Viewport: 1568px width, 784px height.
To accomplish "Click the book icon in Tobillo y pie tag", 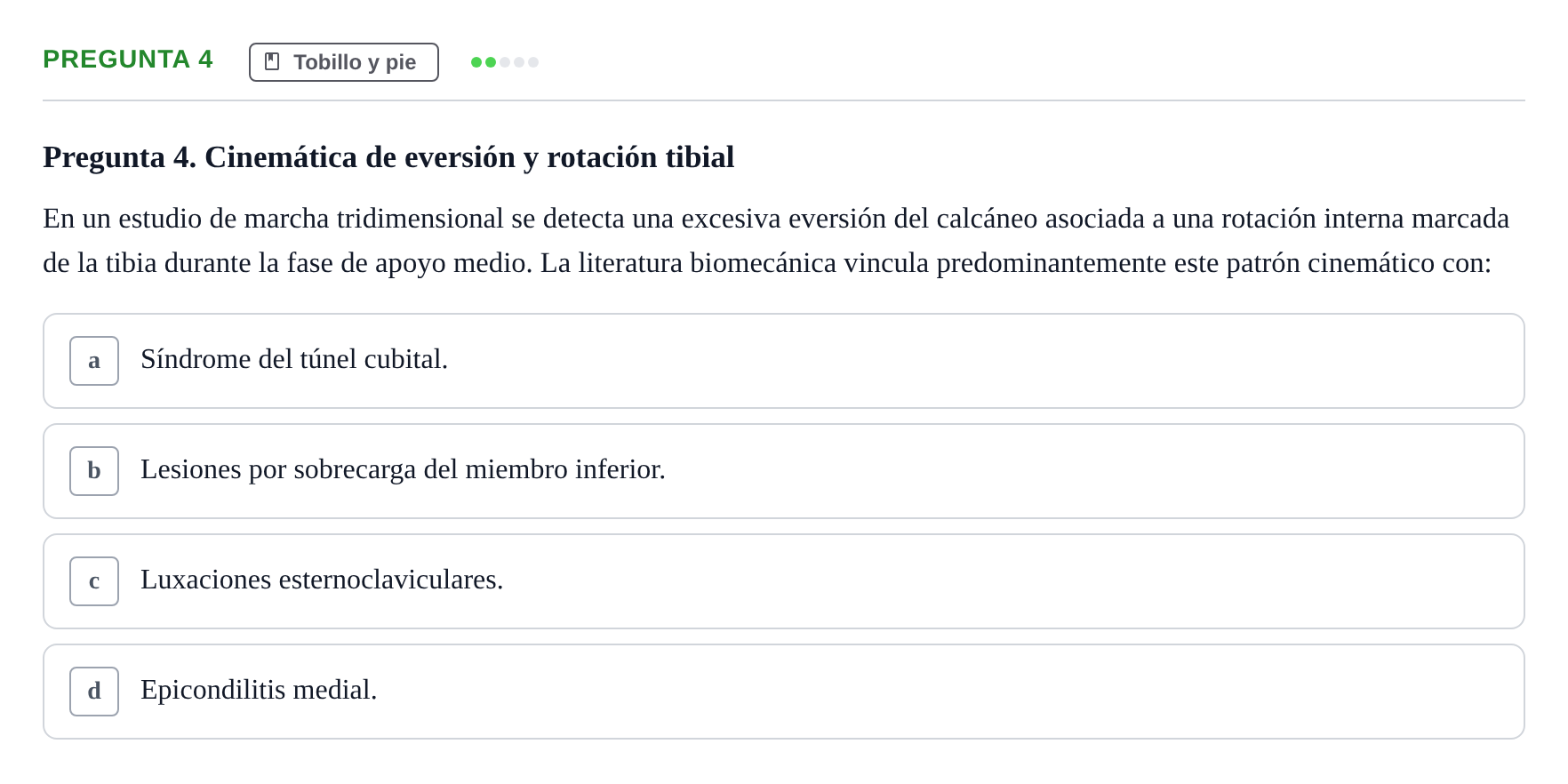I will 272,61.
